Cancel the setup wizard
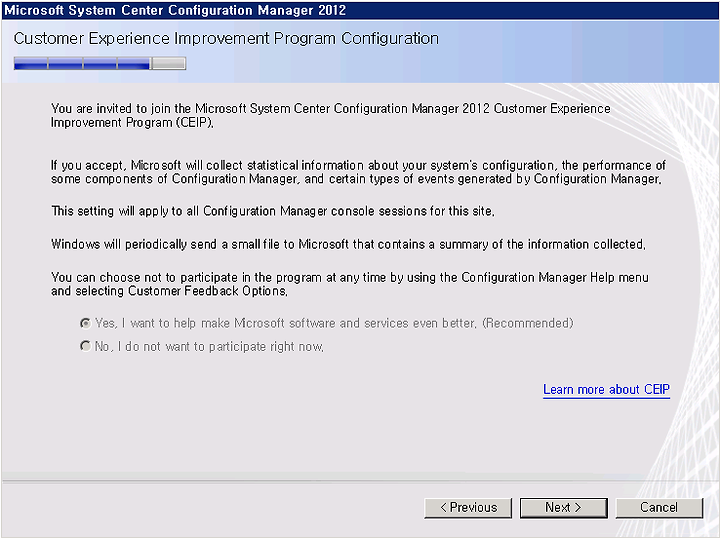 pyautogui.click(x=659, y=508)
